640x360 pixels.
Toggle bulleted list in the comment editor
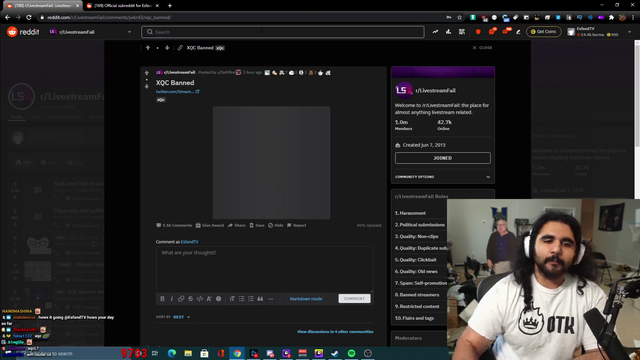pos(242,299)
